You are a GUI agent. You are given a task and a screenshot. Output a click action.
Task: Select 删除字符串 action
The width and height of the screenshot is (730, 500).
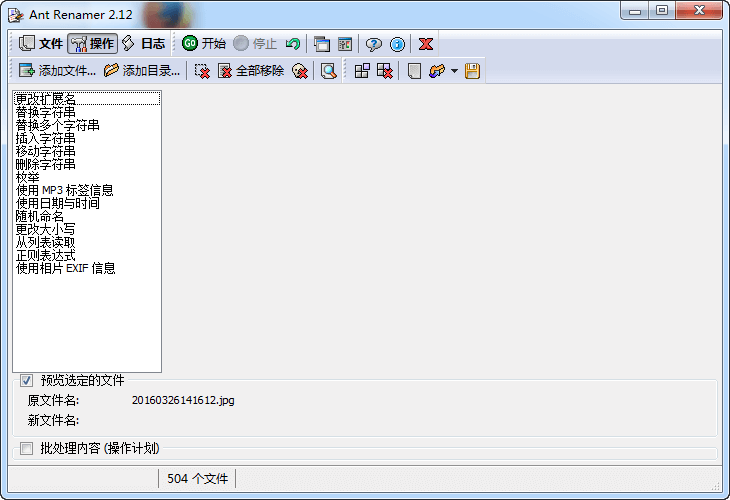(87, 164)
